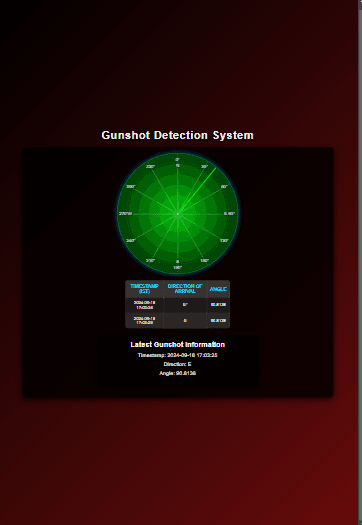
Task: Click the 240° label on the radar
Action: 131,240
